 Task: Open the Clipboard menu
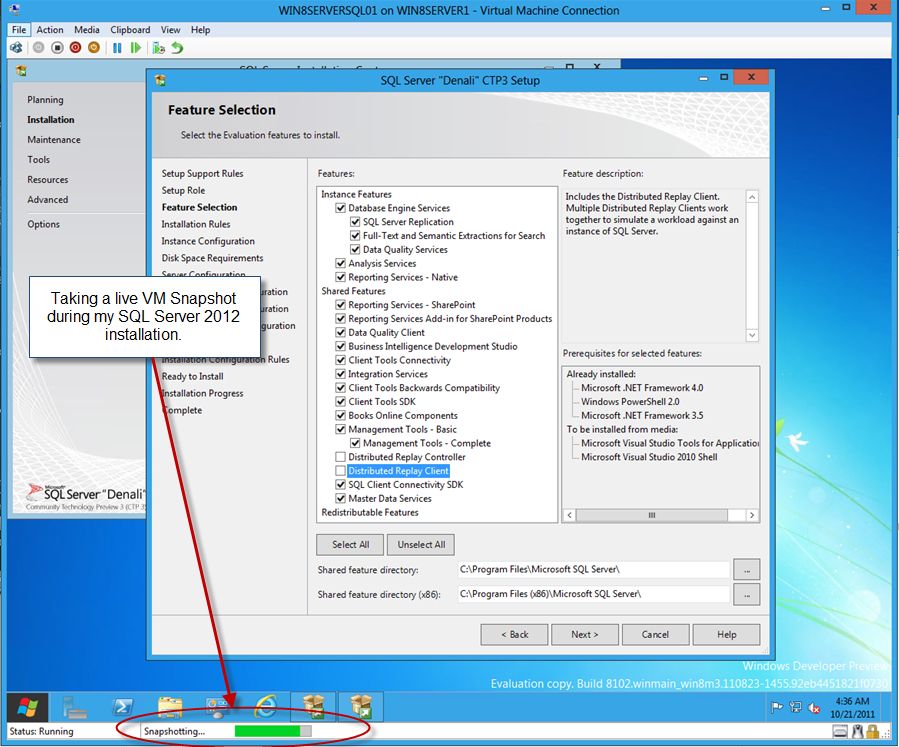(130, 30)
